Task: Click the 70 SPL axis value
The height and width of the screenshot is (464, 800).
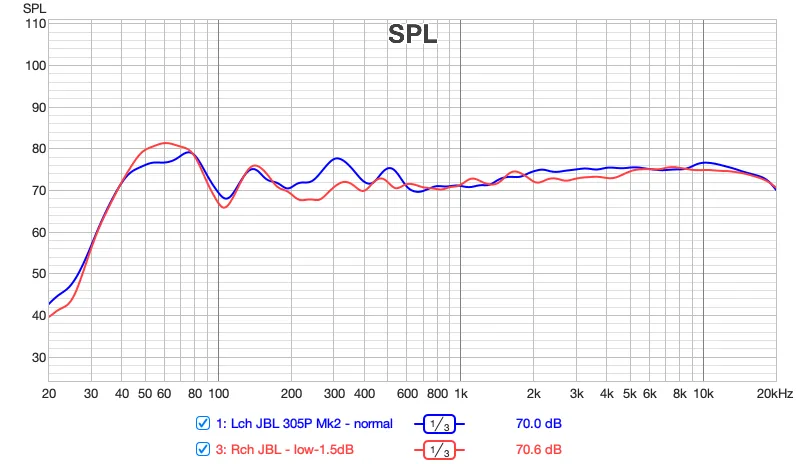Action: 39,190
